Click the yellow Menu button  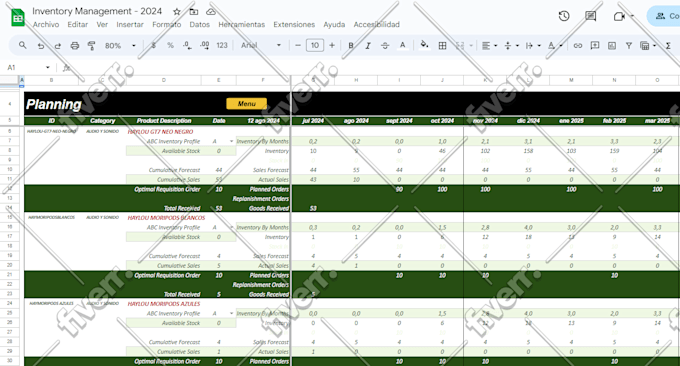(246, 104)
